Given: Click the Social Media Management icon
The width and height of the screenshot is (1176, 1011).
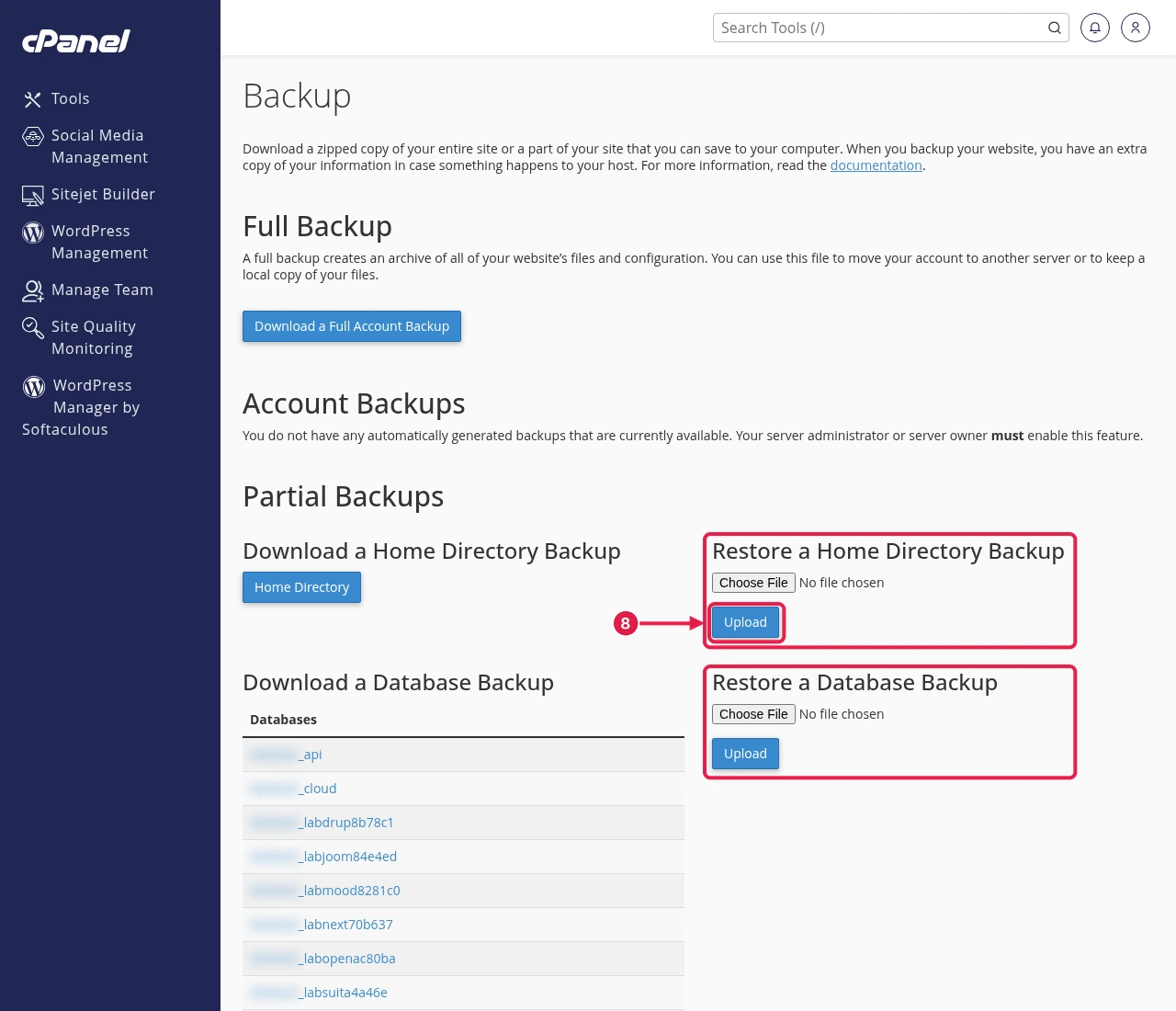Looking at the screenshot, I should click(x=33, y=137).
